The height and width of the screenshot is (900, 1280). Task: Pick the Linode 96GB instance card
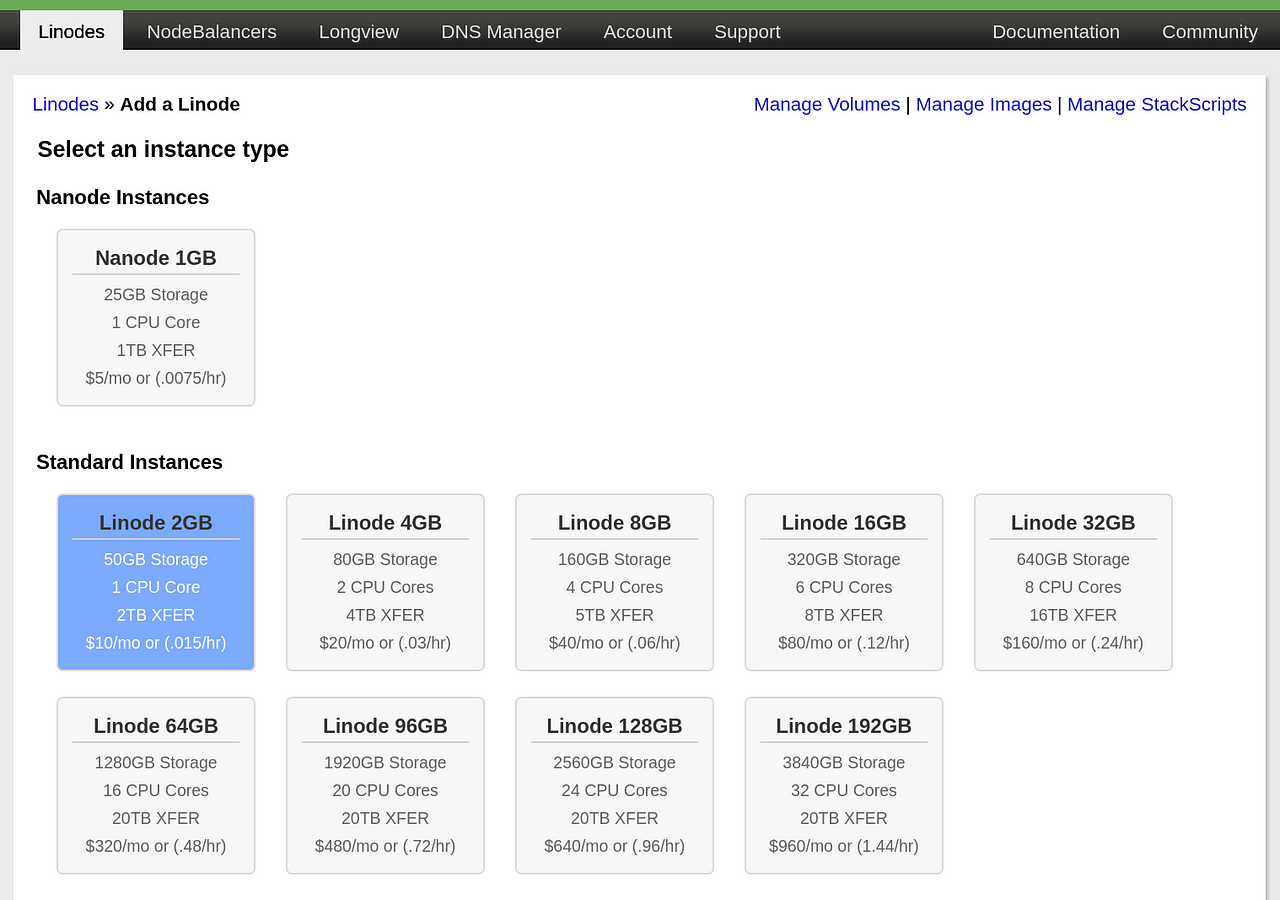(x=385, y=786)
